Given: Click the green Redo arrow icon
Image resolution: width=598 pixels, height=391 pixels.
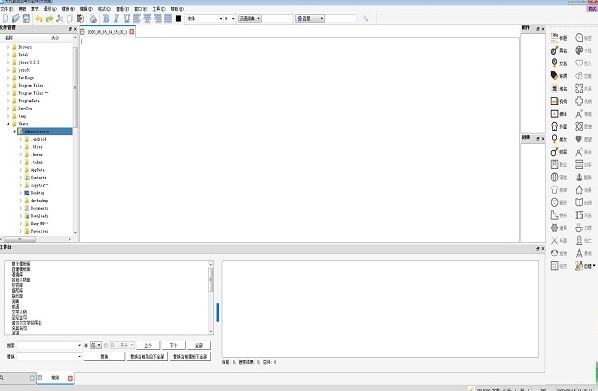Looking at the screenshot, I should coord(49,18).
